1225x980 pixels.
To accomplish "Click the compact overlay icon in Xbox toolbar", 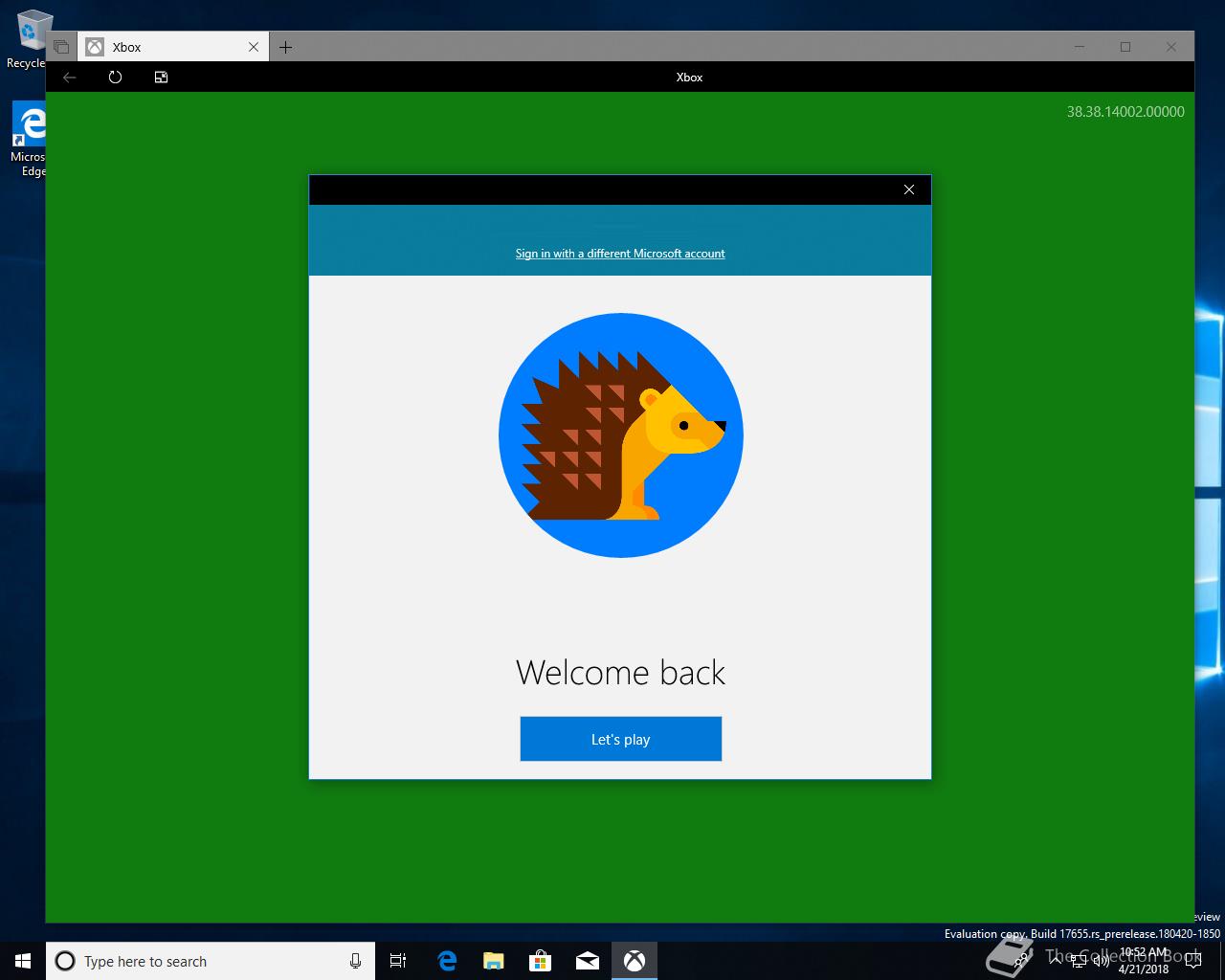I will [x=161, y=78].
